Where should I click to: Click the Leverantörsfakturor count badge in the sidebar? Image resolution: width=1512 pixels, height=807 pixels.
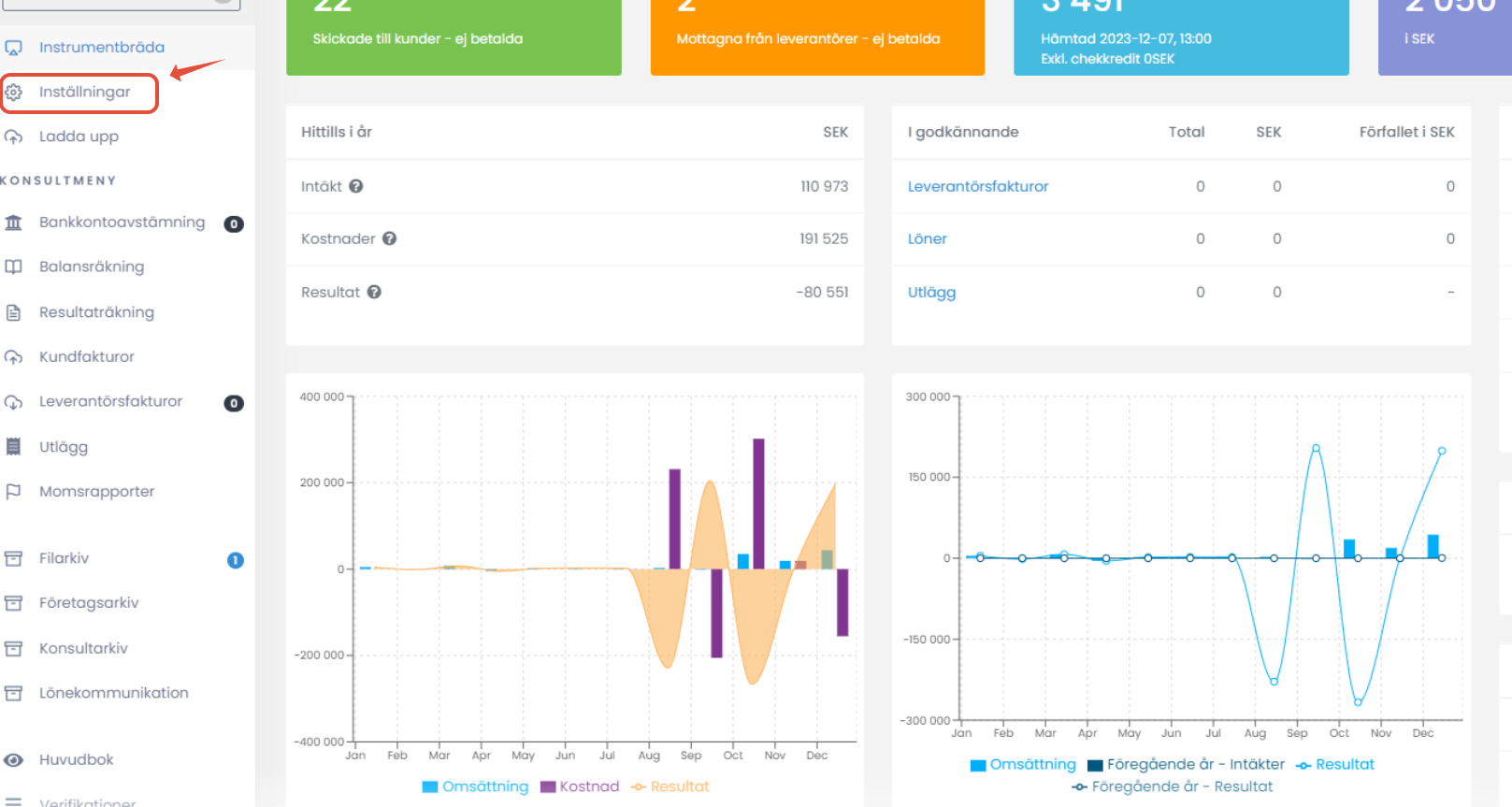(234, 403)
